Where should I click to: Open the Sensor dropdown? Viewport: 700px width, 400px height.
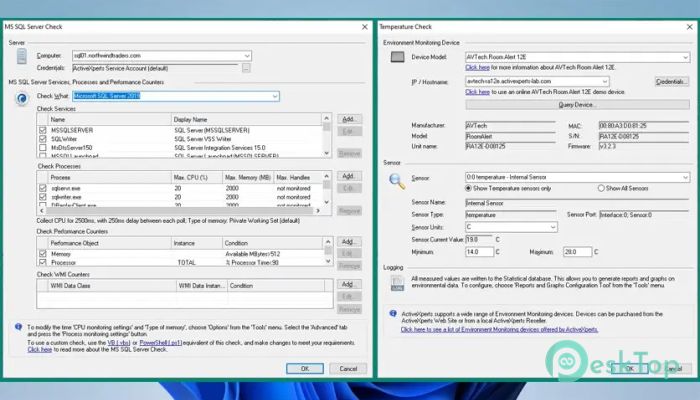685,177
